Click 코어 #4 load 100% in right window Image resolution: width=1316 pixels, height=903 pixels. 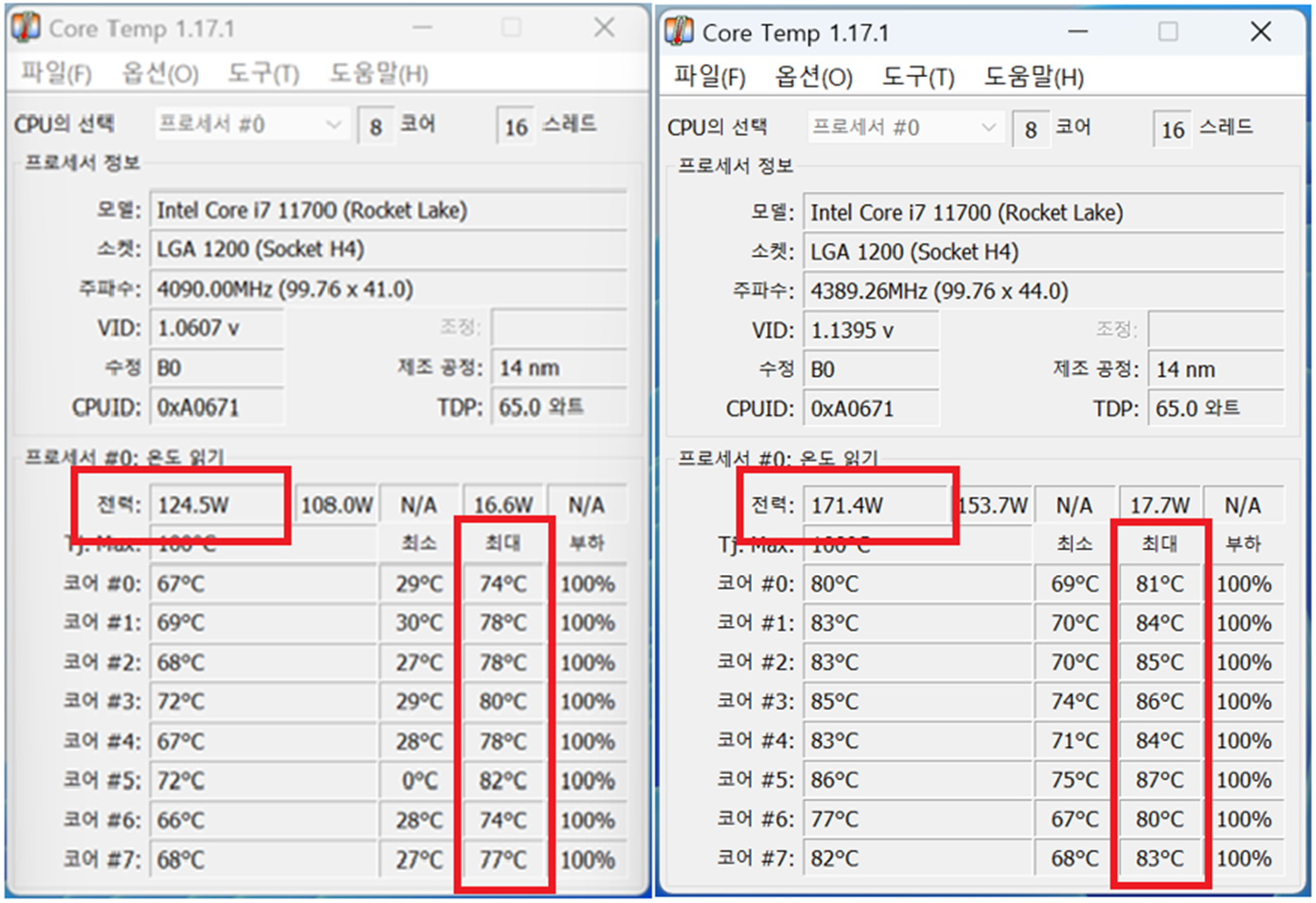click(1244, 740)
